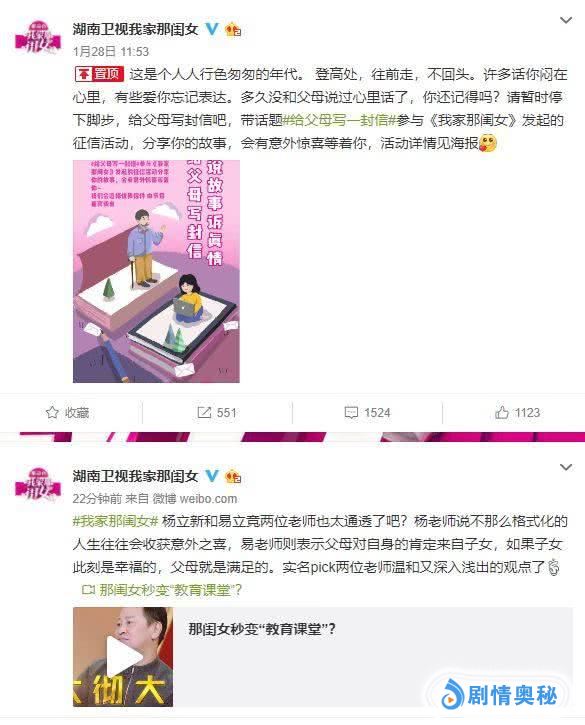Expand the second post's options chevron
Image resolution: width=585 pixels, height=725 pixels.
[566, 467]
